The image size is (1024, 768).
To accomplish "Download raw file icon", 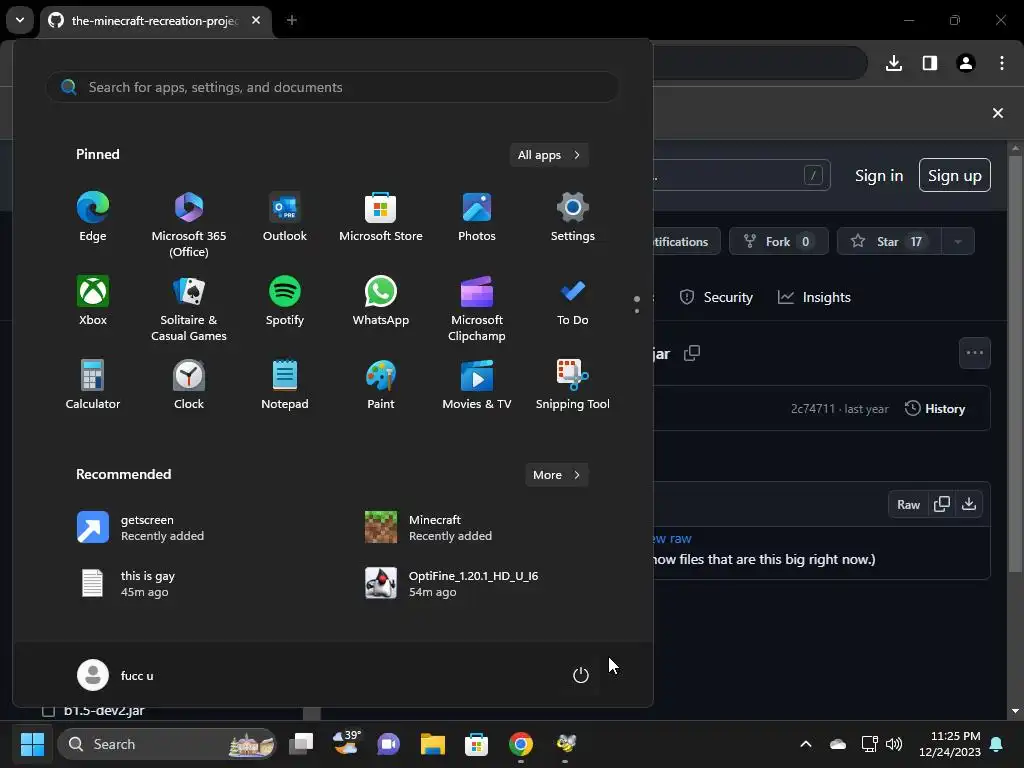I will pyautogui.click(x=969, y=504).
